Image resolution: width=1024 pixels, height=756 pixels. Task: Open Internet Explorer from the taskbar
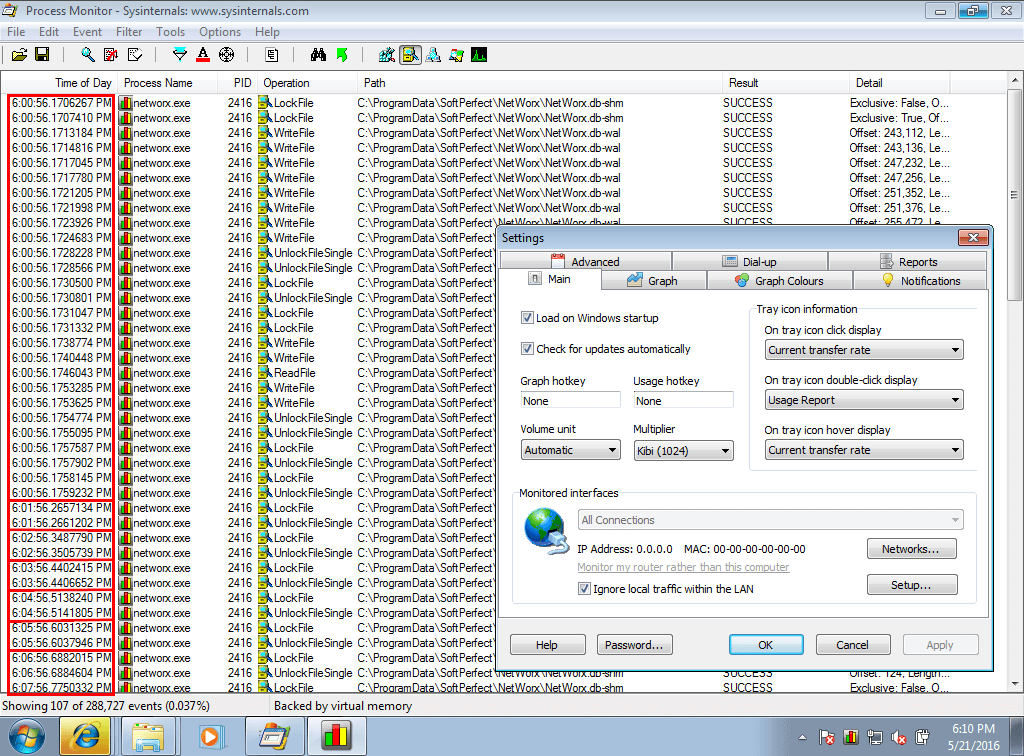84,737
